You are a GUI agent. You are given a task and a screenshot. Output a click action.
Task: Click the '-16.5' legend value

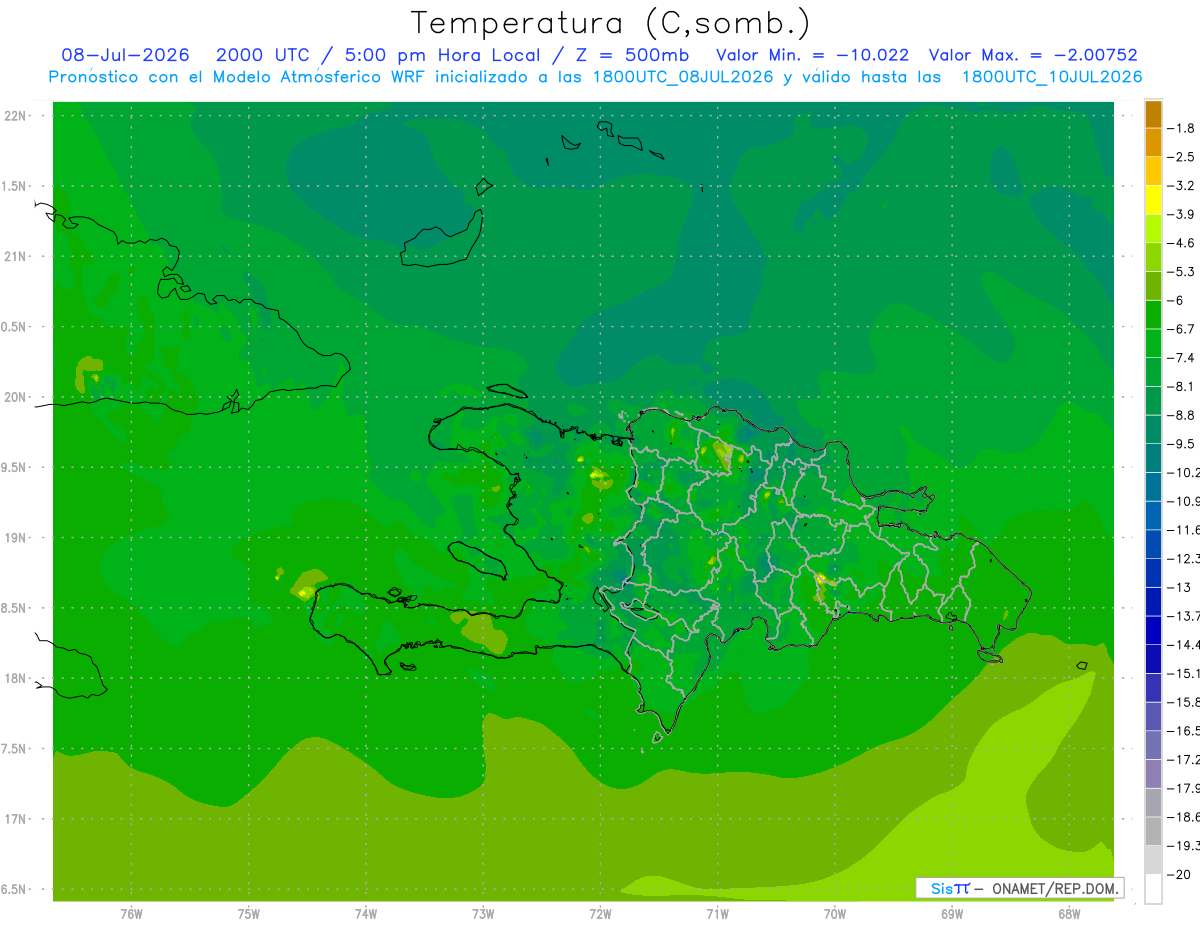click(1184, 731)
